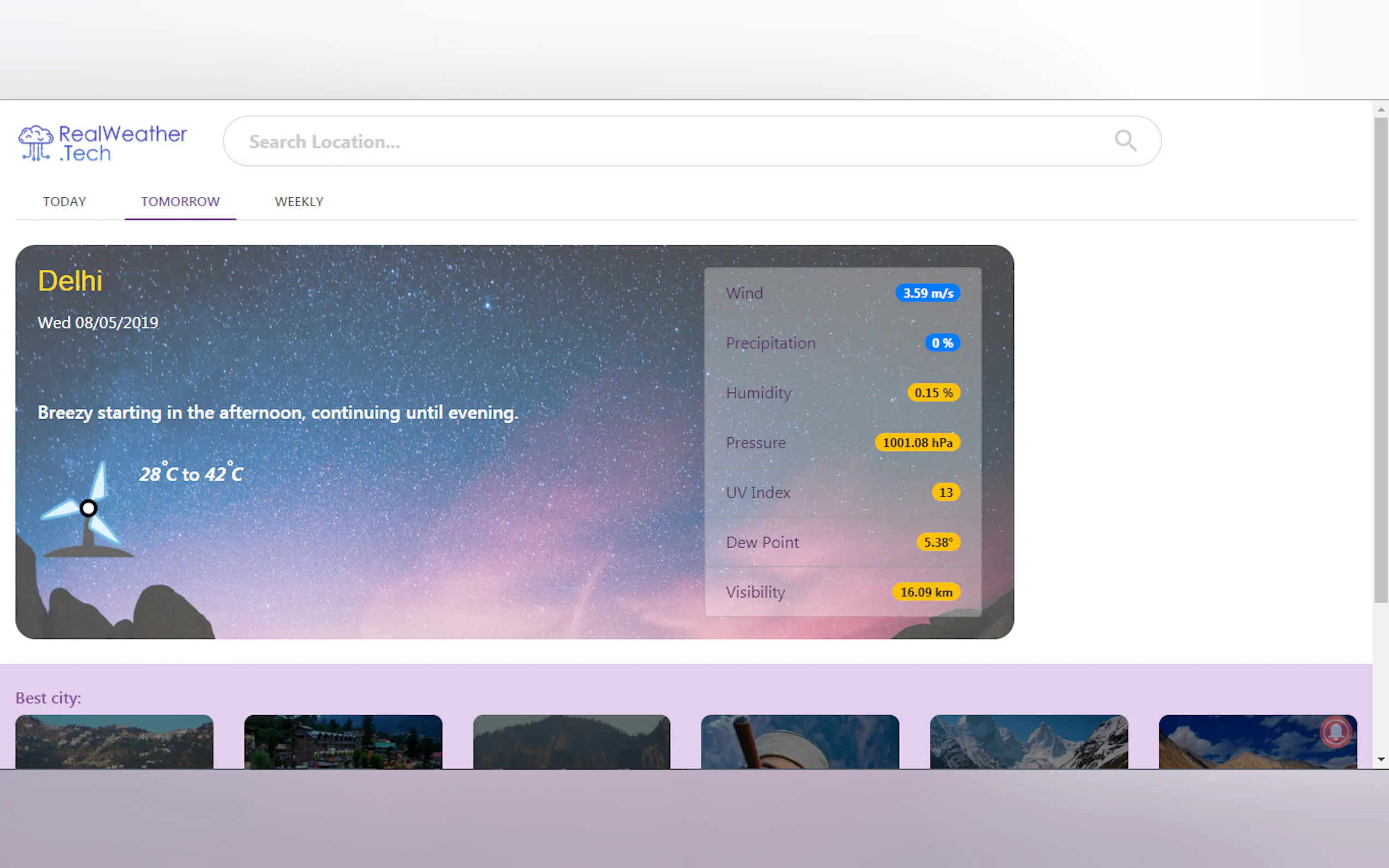Screen dimensions: 1389x868
Task: Click the 16.09 km visibility badge
Action: click(926, 592)
